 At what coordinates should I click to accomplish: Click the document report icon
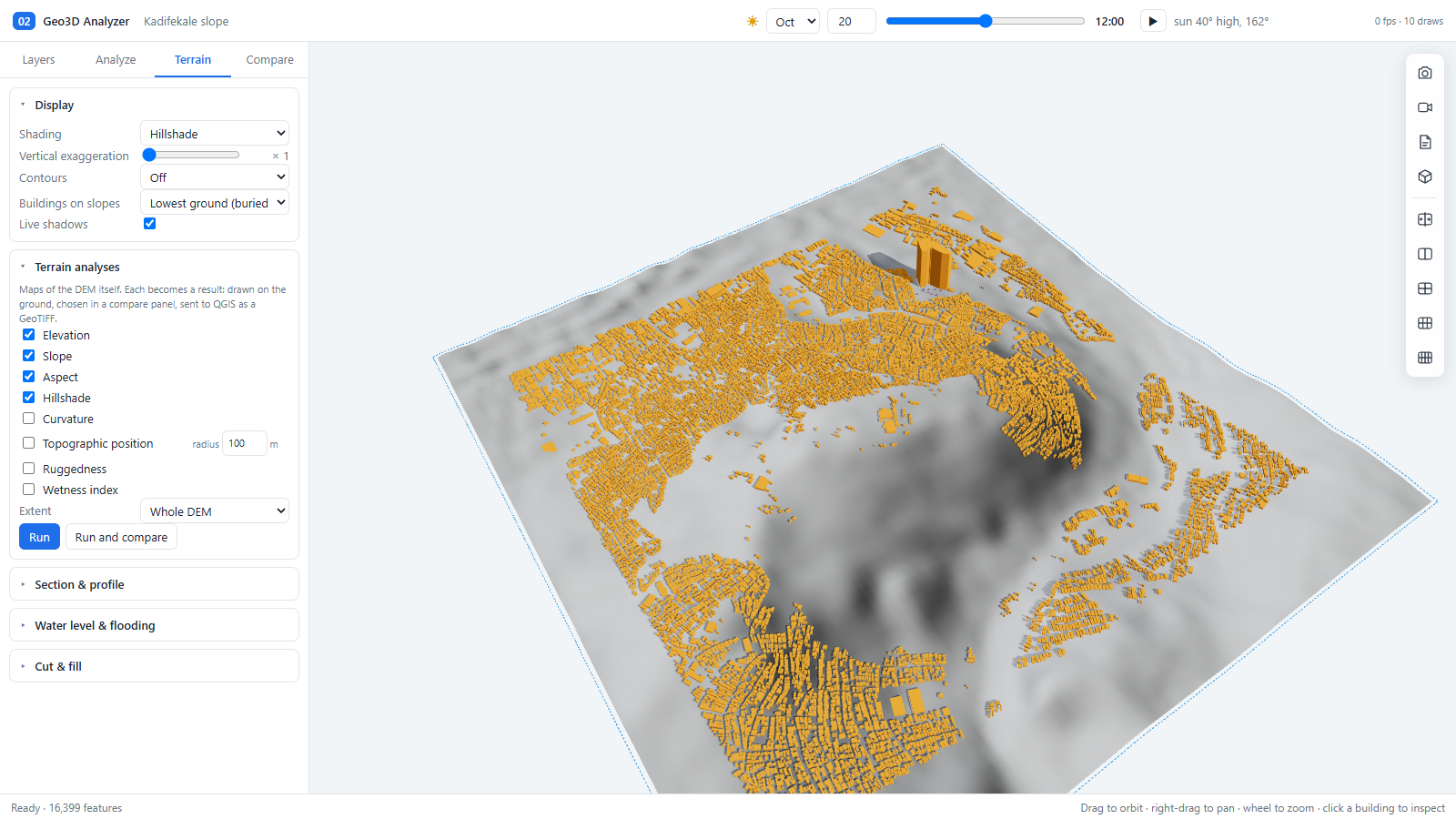pos(1425,142)
